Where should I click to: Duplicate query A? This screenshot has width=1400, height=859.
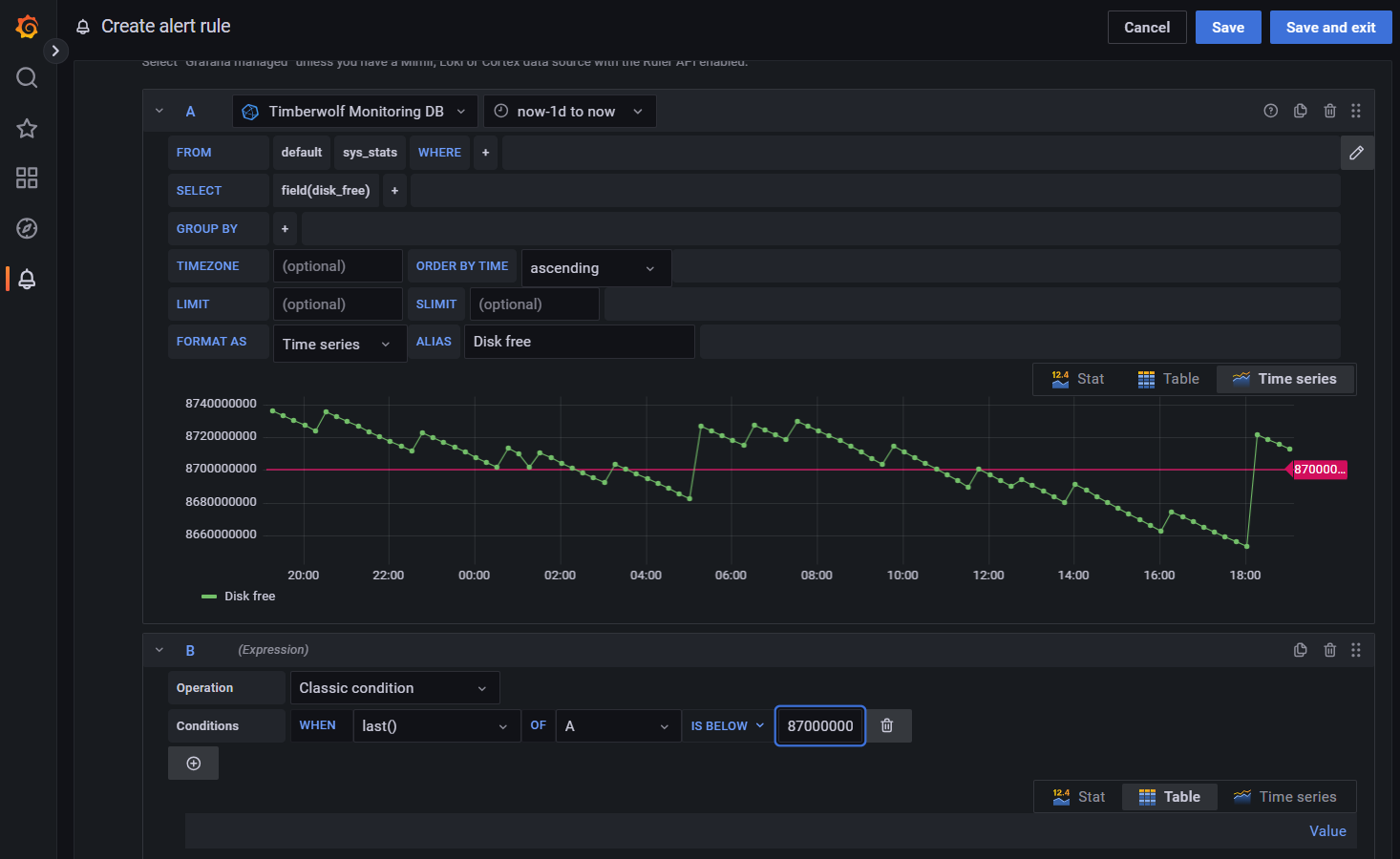[x=1300, y=111]
